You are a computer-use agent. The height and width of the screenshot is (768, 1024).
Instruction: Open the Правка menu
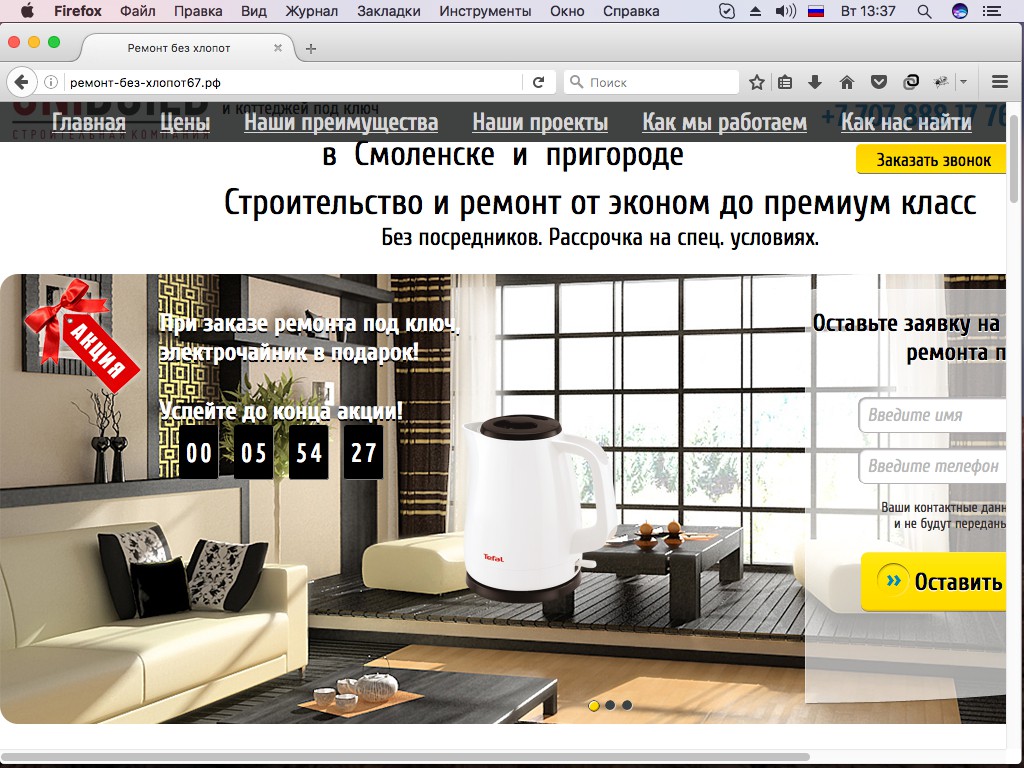coord(198,11)
